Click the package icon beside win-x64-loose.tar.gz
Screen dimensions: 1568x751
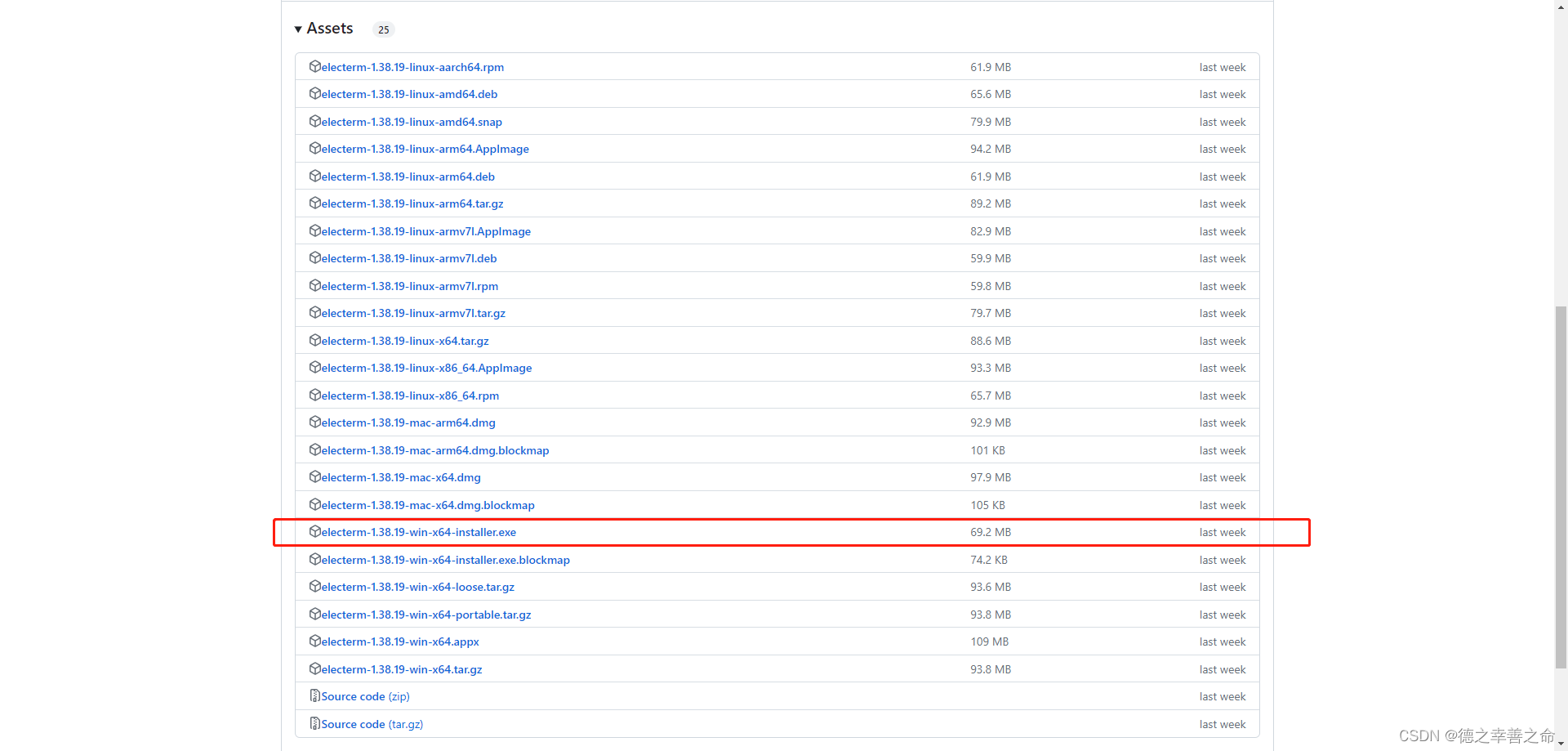tap(314, 586)
